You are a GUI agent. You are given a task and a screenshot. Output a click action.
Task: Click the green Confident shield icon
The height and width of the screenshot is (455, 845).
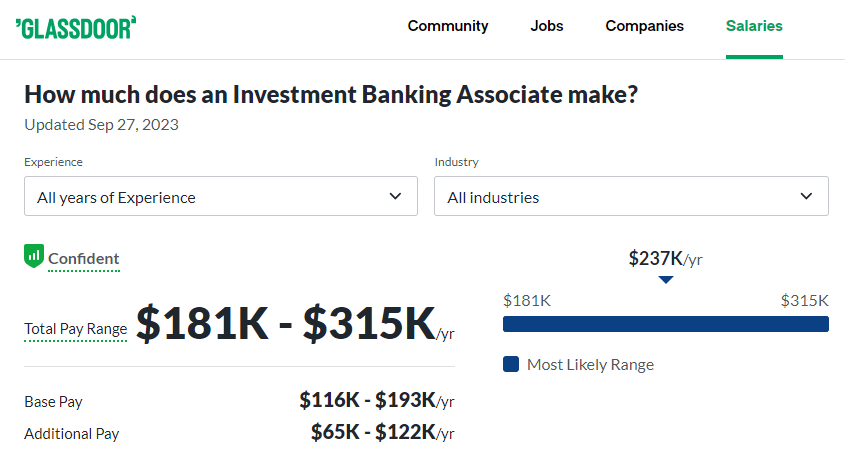[x=34, y=256]
